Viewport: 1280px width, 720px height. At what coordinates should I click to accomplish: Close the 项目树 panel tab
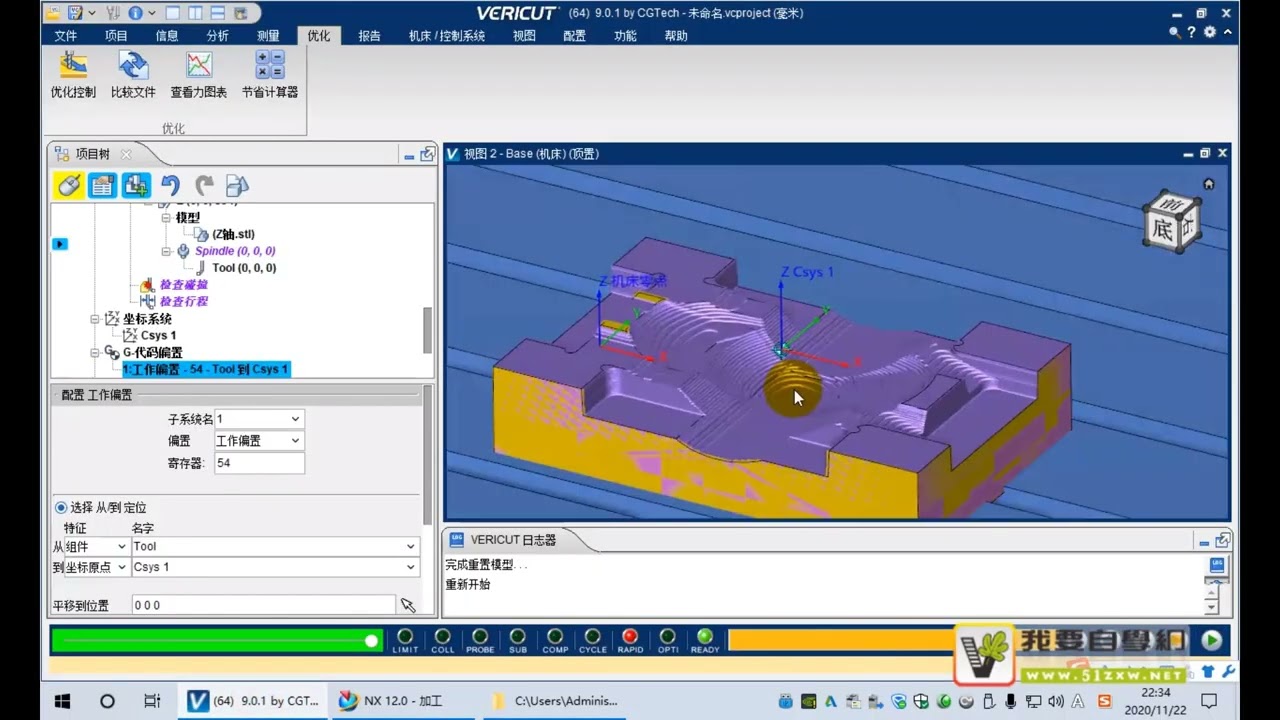(126, 154)
